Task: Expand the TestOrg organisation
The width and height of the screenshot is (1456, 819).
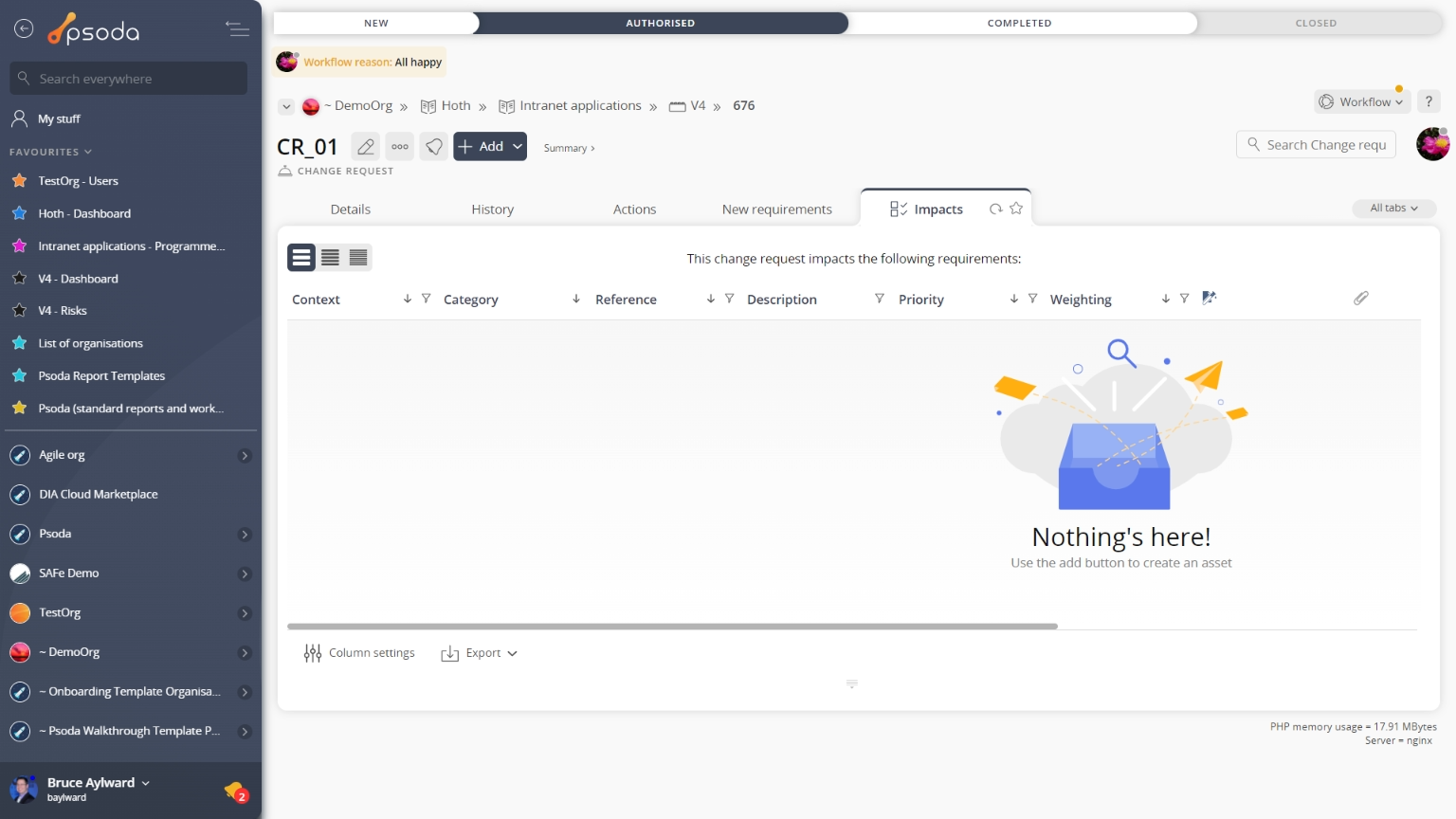Action: click(x=245, y=613)
